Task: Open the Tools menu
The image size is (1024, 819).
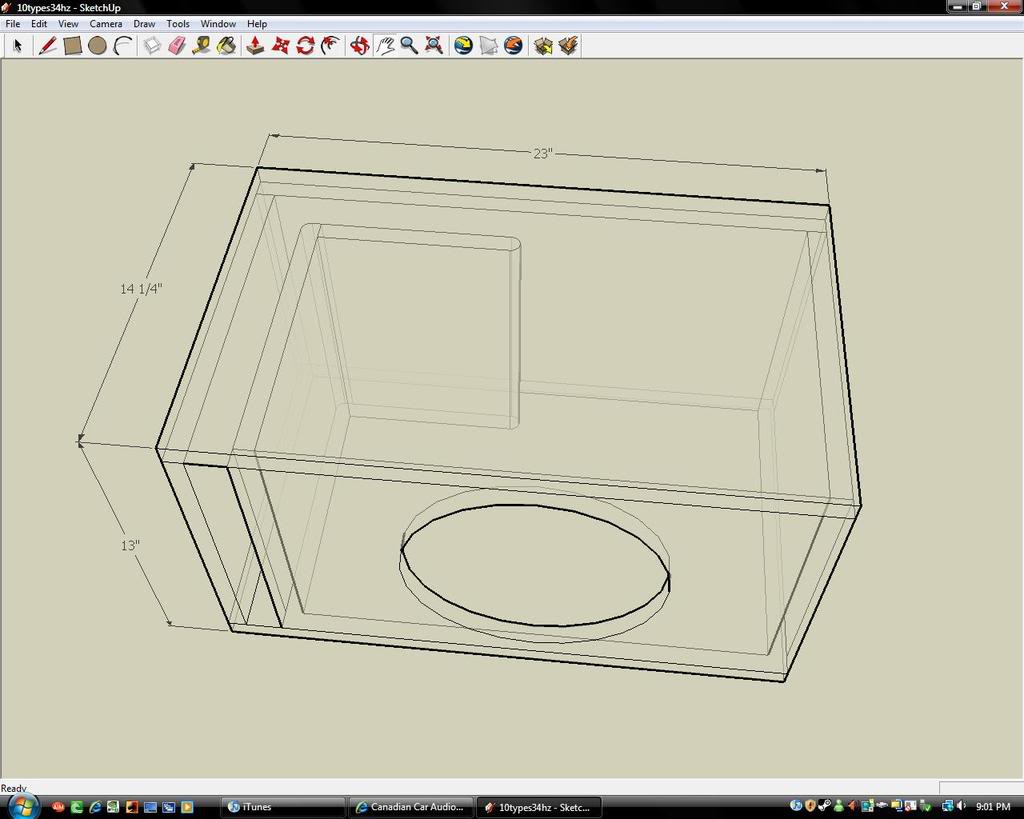Action: pyautogui.click(x=178, y=24)
